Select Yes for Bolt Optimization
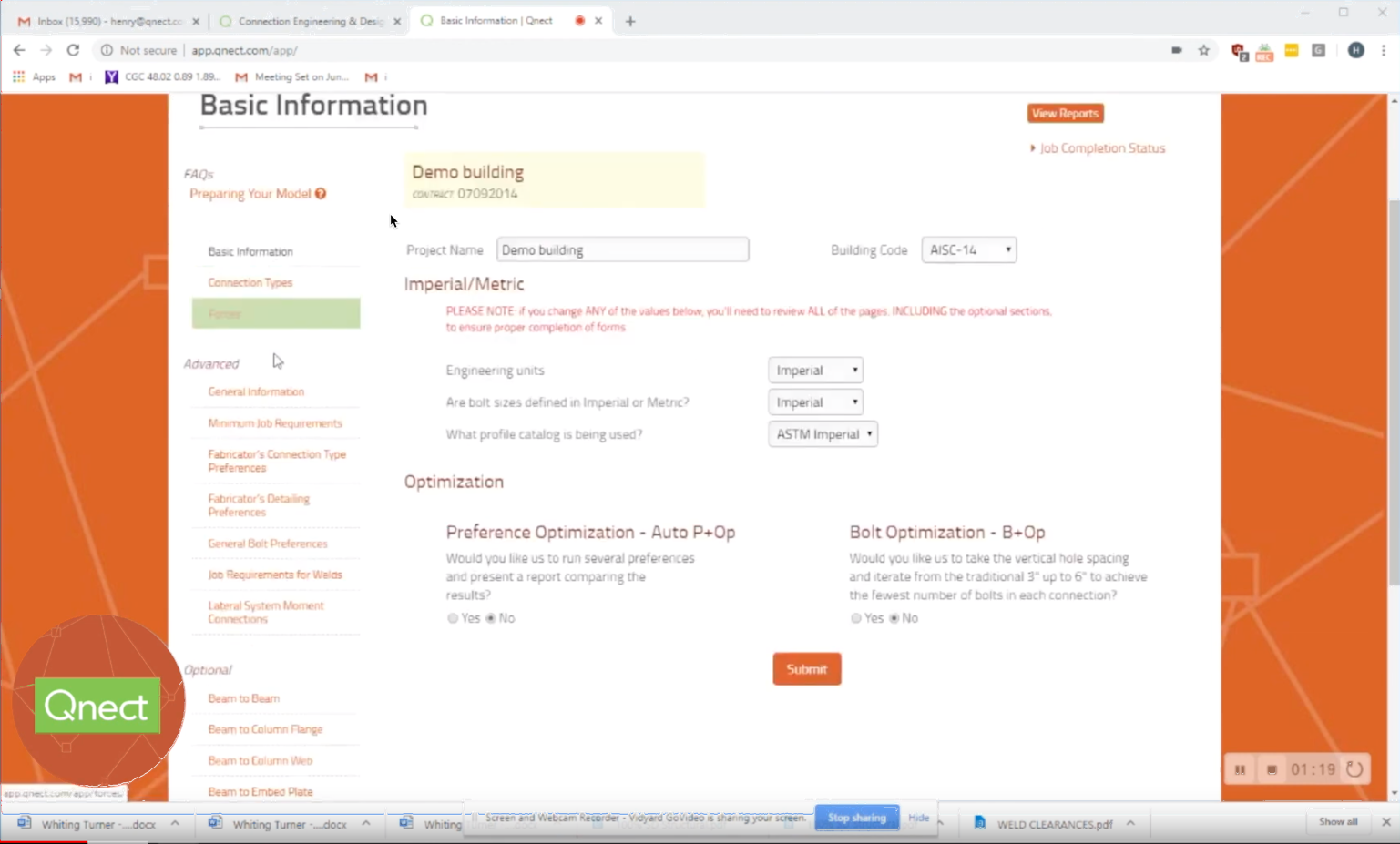The width and height of the screenshot is (1400, 844). point(856,618)
